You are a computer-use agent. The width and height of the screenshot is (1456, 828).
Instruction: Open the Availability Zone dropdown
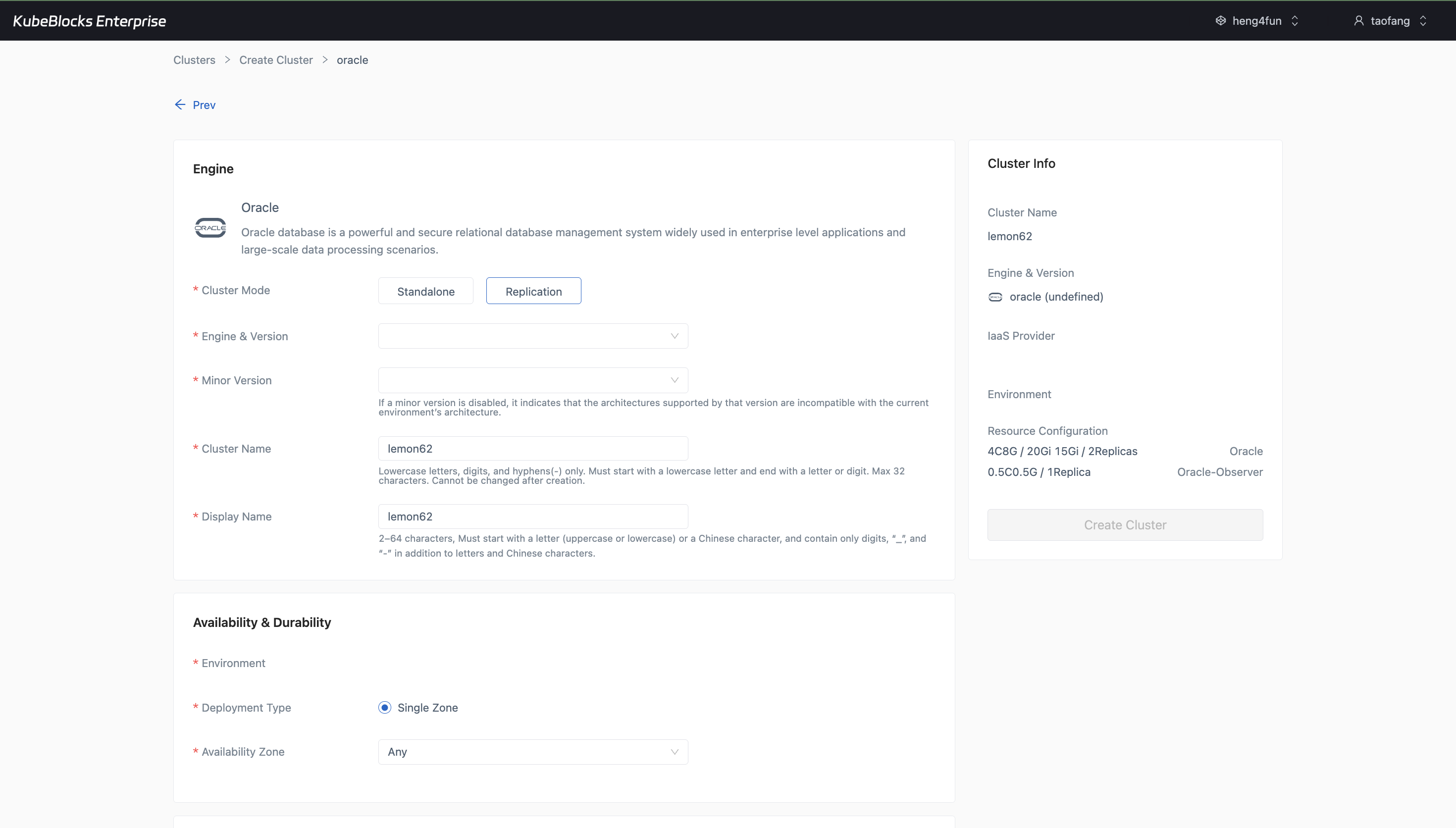pos(533,752)
